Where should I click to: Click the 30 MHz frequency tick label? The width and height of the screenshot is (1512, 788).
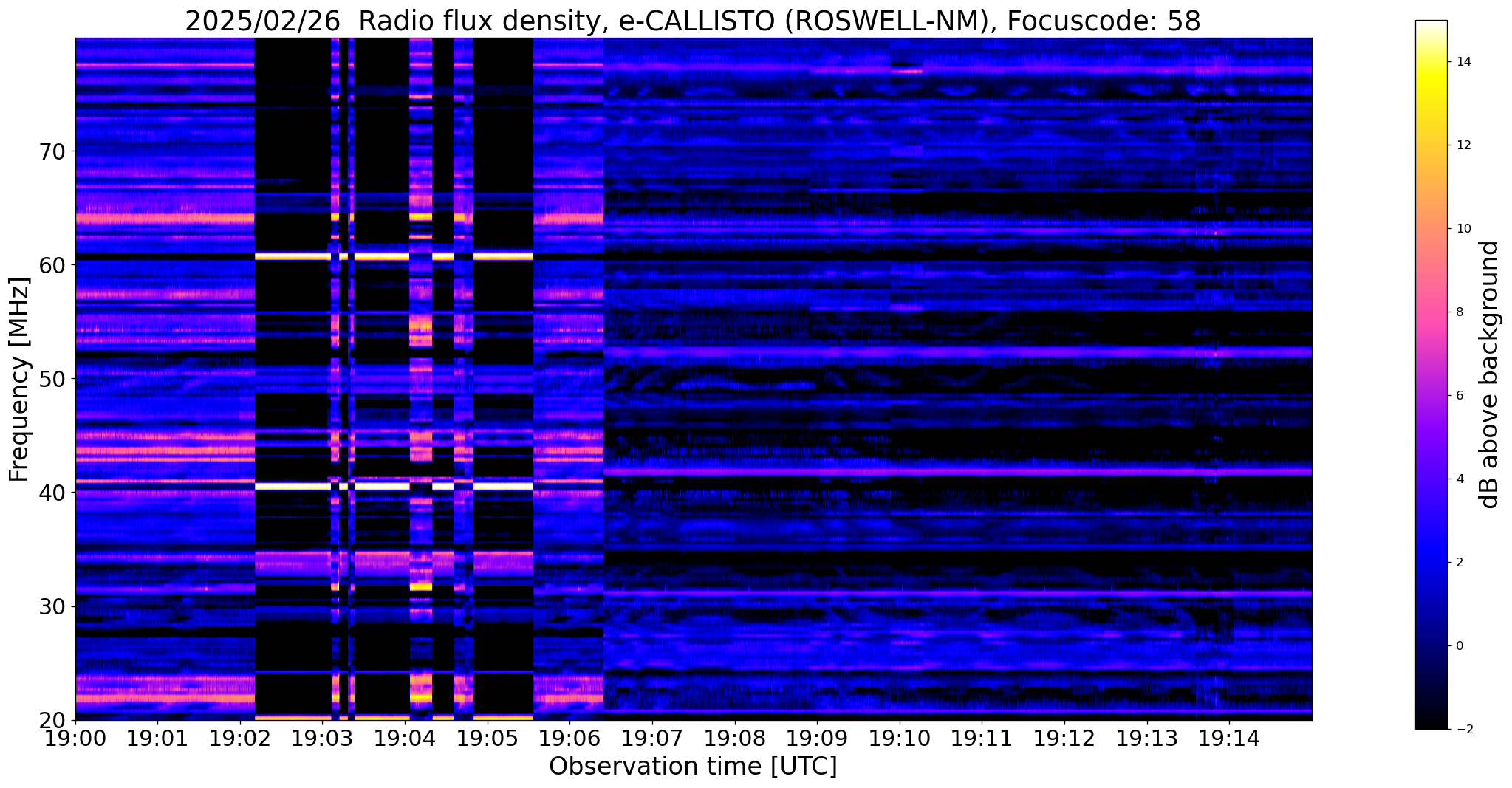coord(51,606)
